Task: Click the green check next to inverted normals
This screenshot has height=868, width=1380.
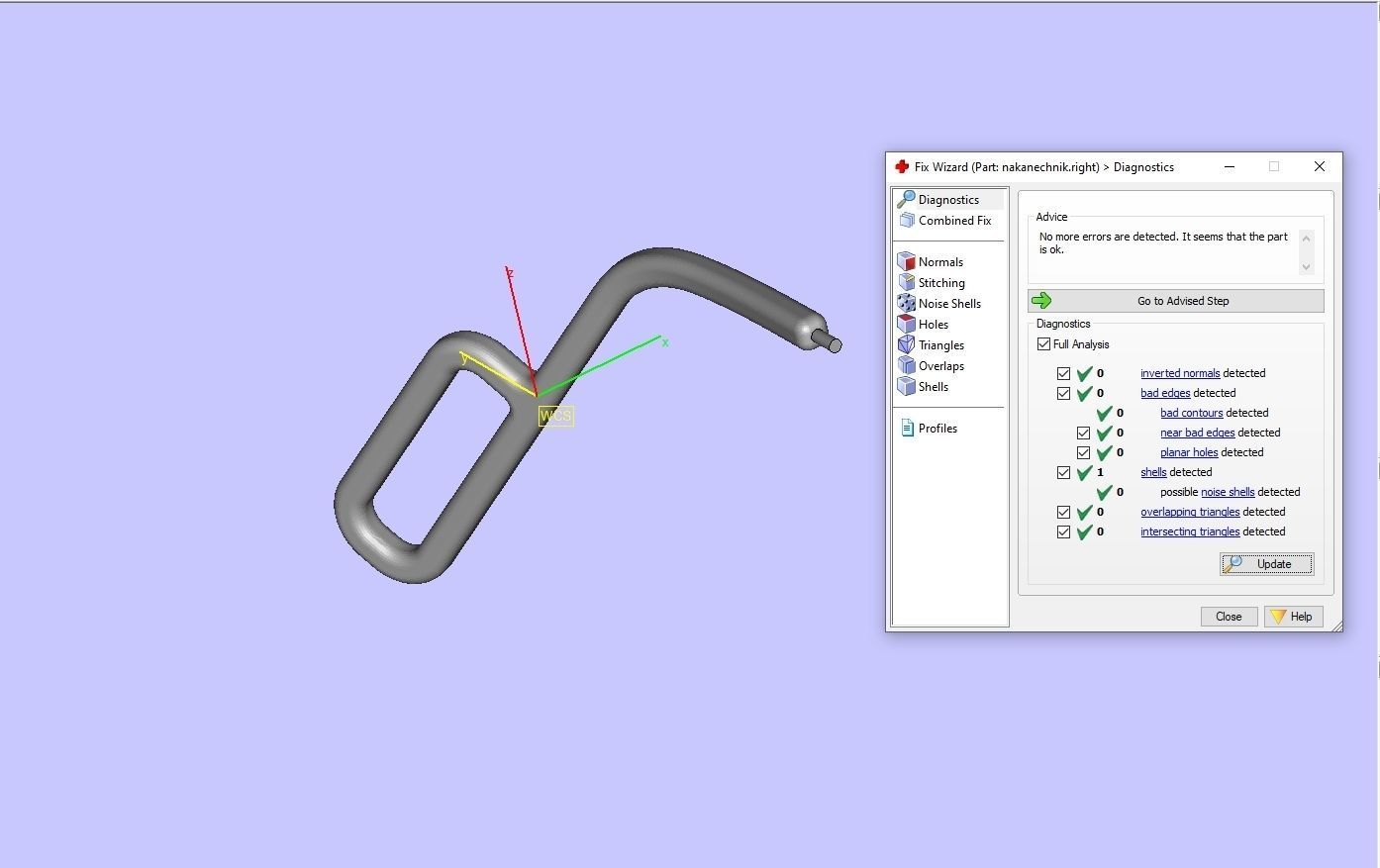Action: pyautogui.click(x=1084, y=374)
